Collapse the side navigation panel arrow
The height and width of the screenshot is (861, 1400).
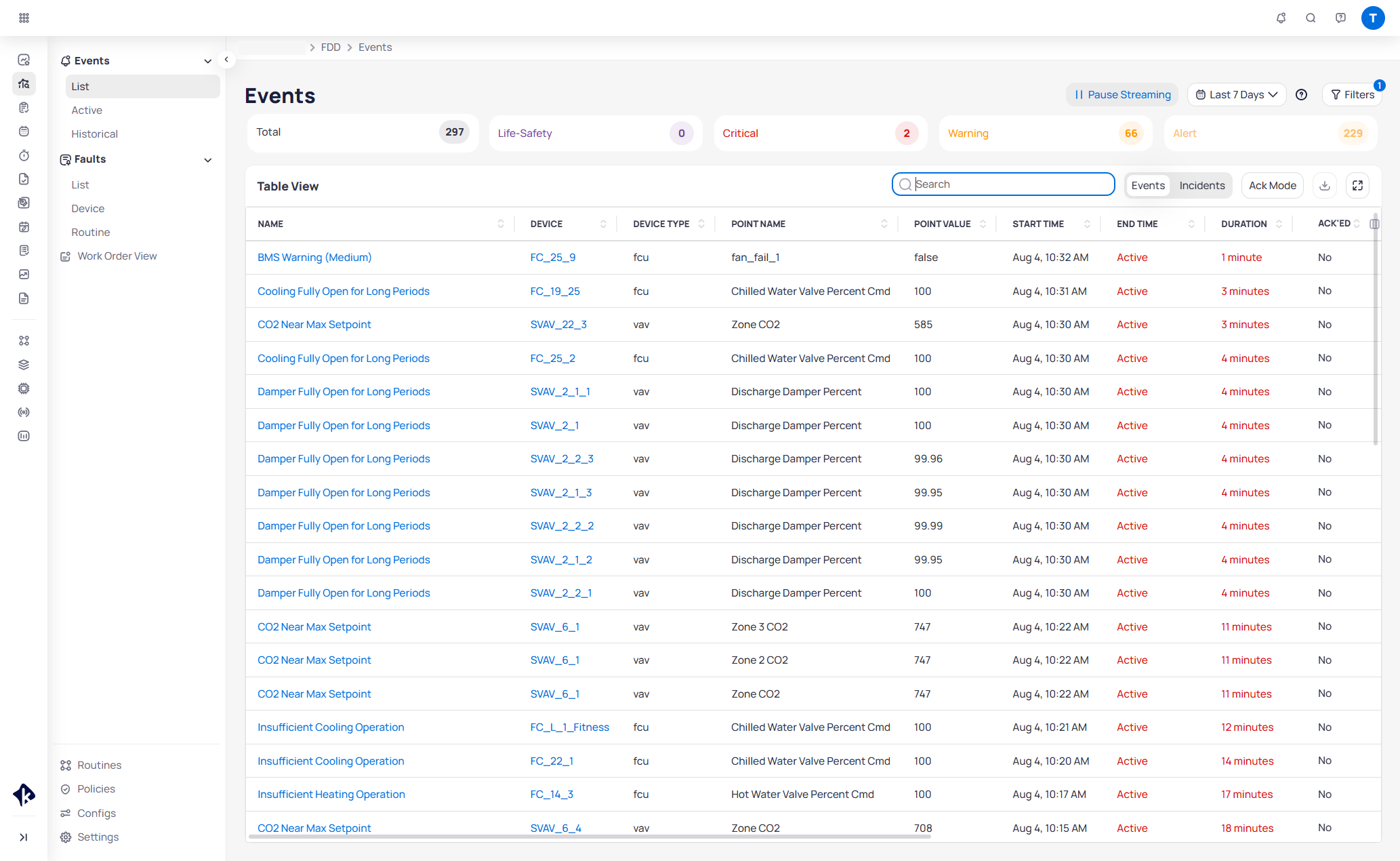tap(226, 60)
